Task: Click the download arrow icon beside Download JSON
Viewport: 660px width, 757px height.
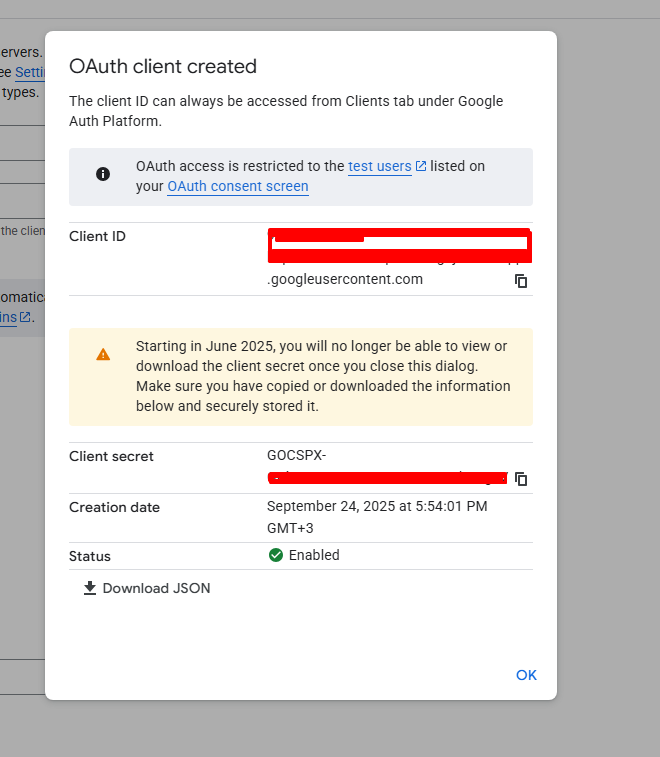Action: 90,588
